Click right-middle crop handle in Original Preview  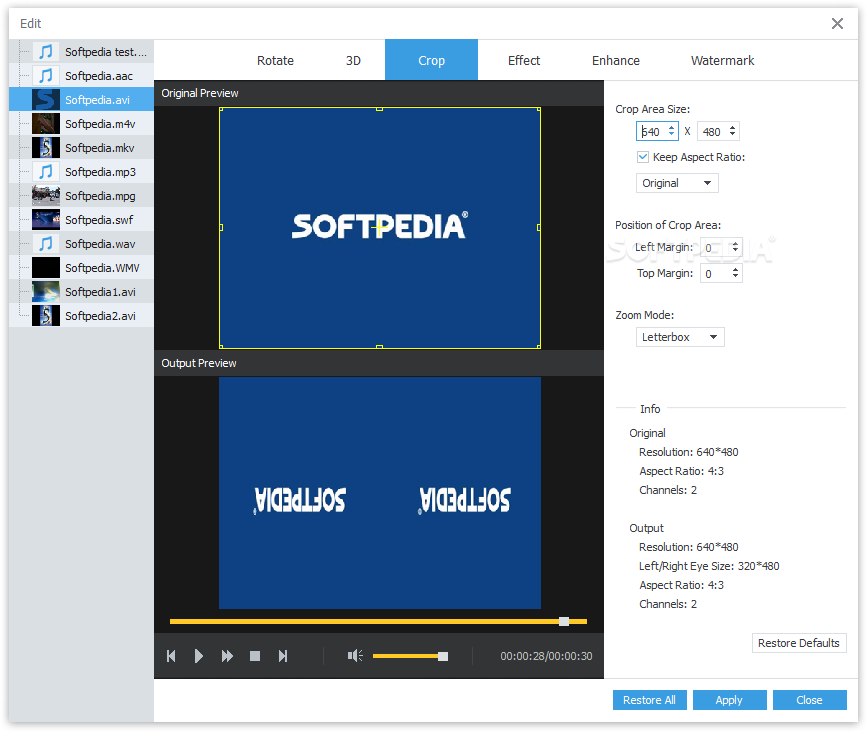(x=539, y=227)
